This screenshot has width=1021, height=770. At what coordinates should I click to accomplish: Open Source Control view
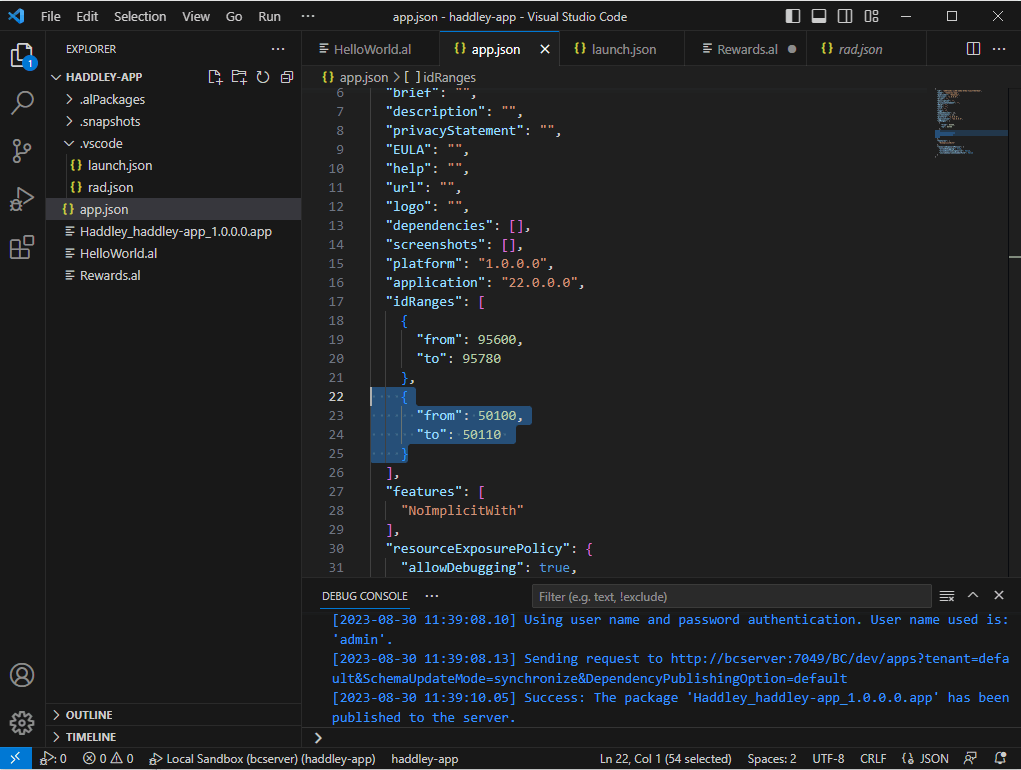(22, 151)
